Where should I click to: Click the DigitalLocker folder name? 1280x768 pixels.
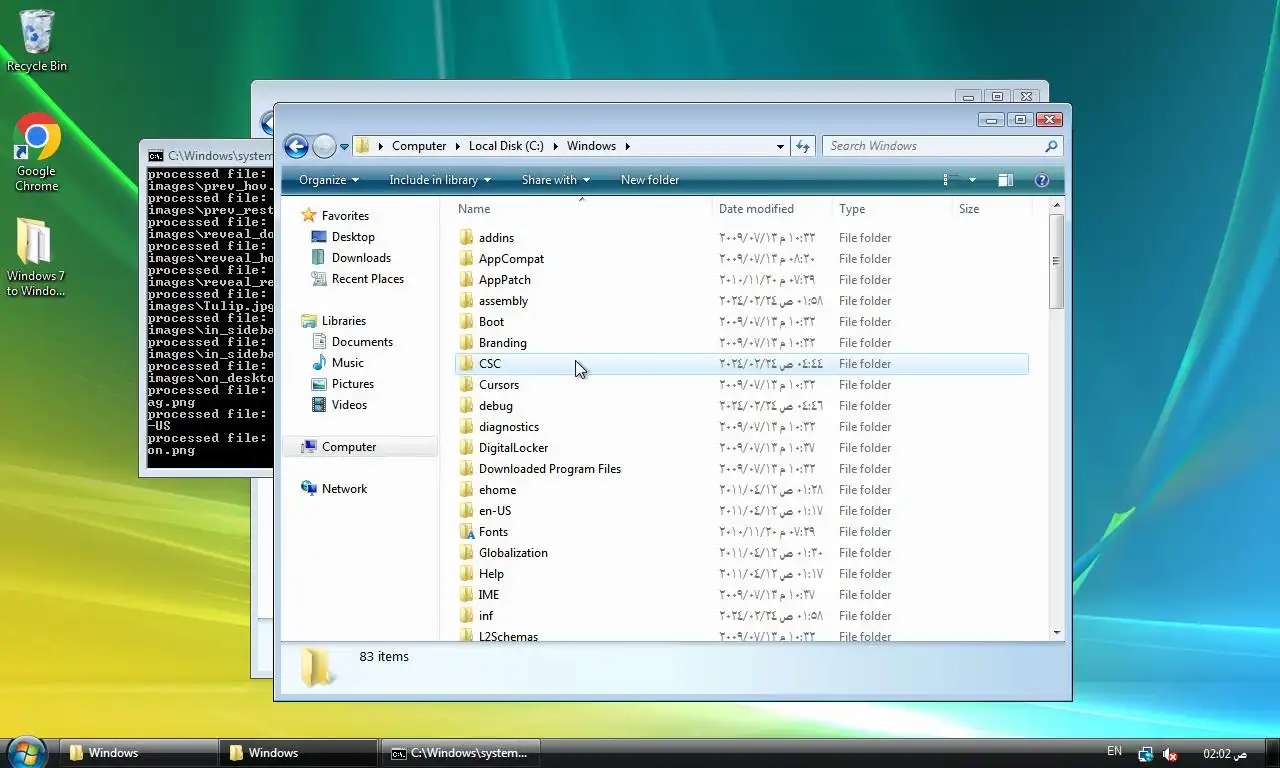(x=513, y=448)
